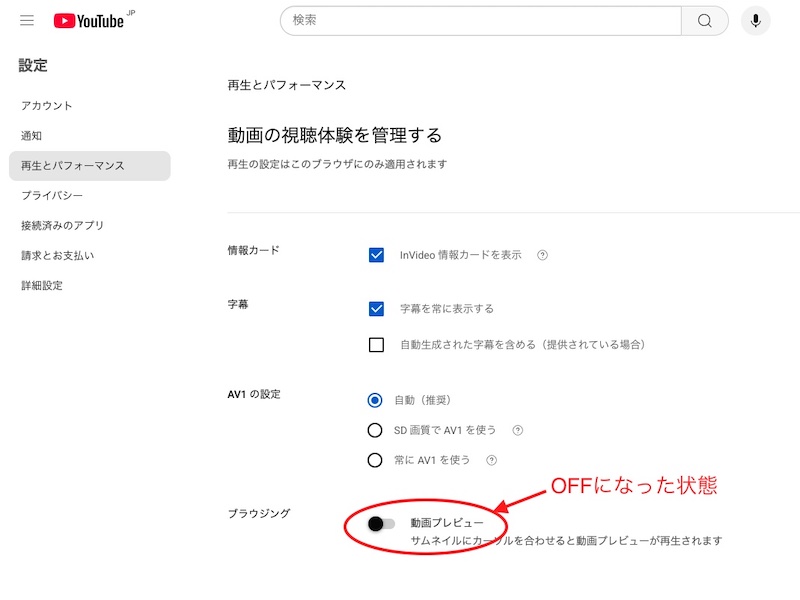Choose 常に AV1 を使う option
The width and height of the screenshot is (800, 600).
tap(376, 460)
